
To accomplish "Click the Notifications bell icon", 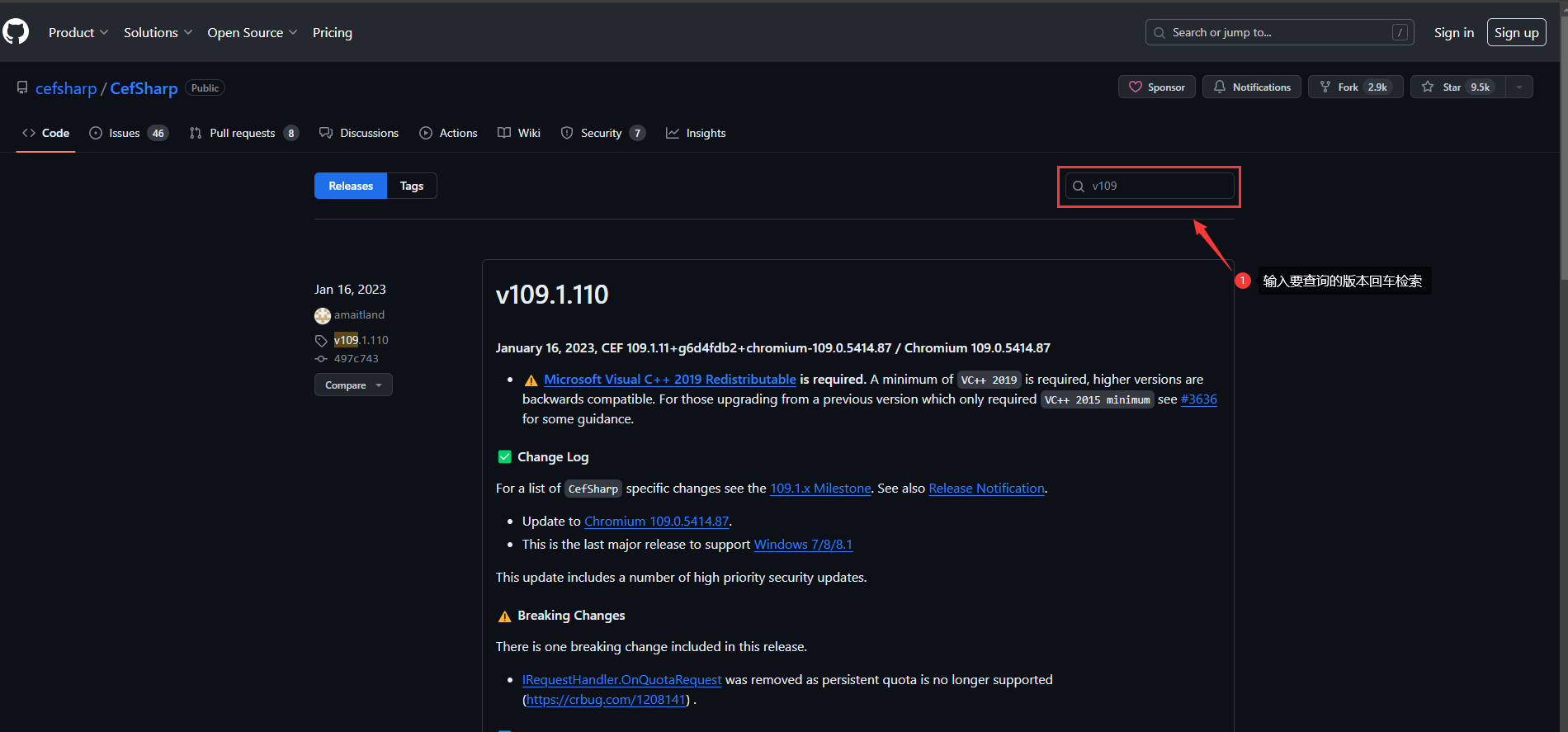I will click(x=1219, y=87).
